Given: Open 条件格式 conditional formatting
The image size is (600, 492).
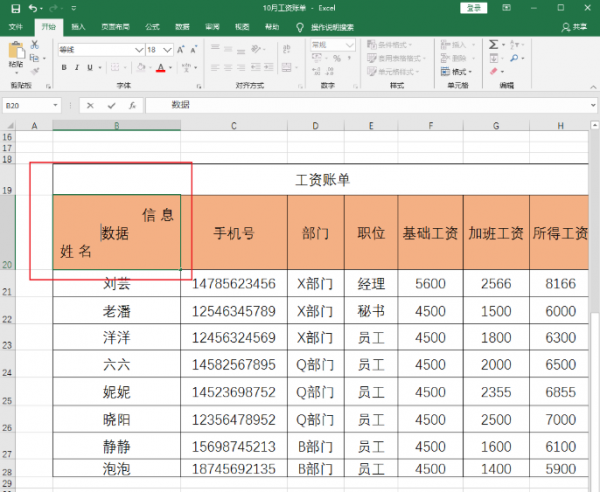Looking at the screenshot, I should point(390,45).
